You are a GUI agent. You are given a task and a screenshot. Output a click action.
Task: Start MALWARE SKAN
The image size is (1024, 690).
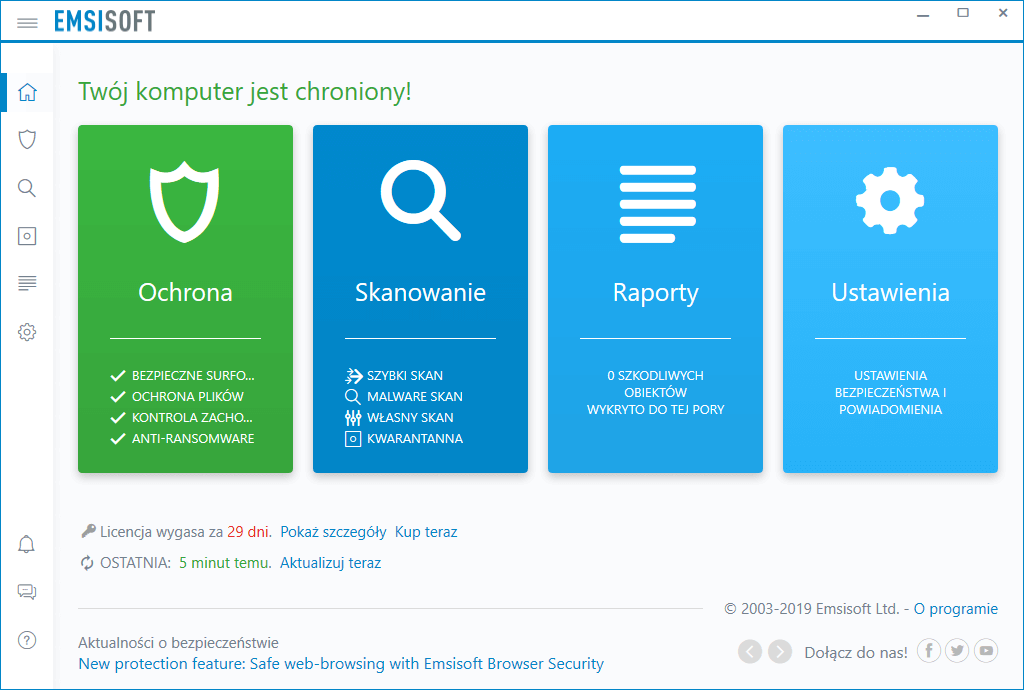point(415,396)
